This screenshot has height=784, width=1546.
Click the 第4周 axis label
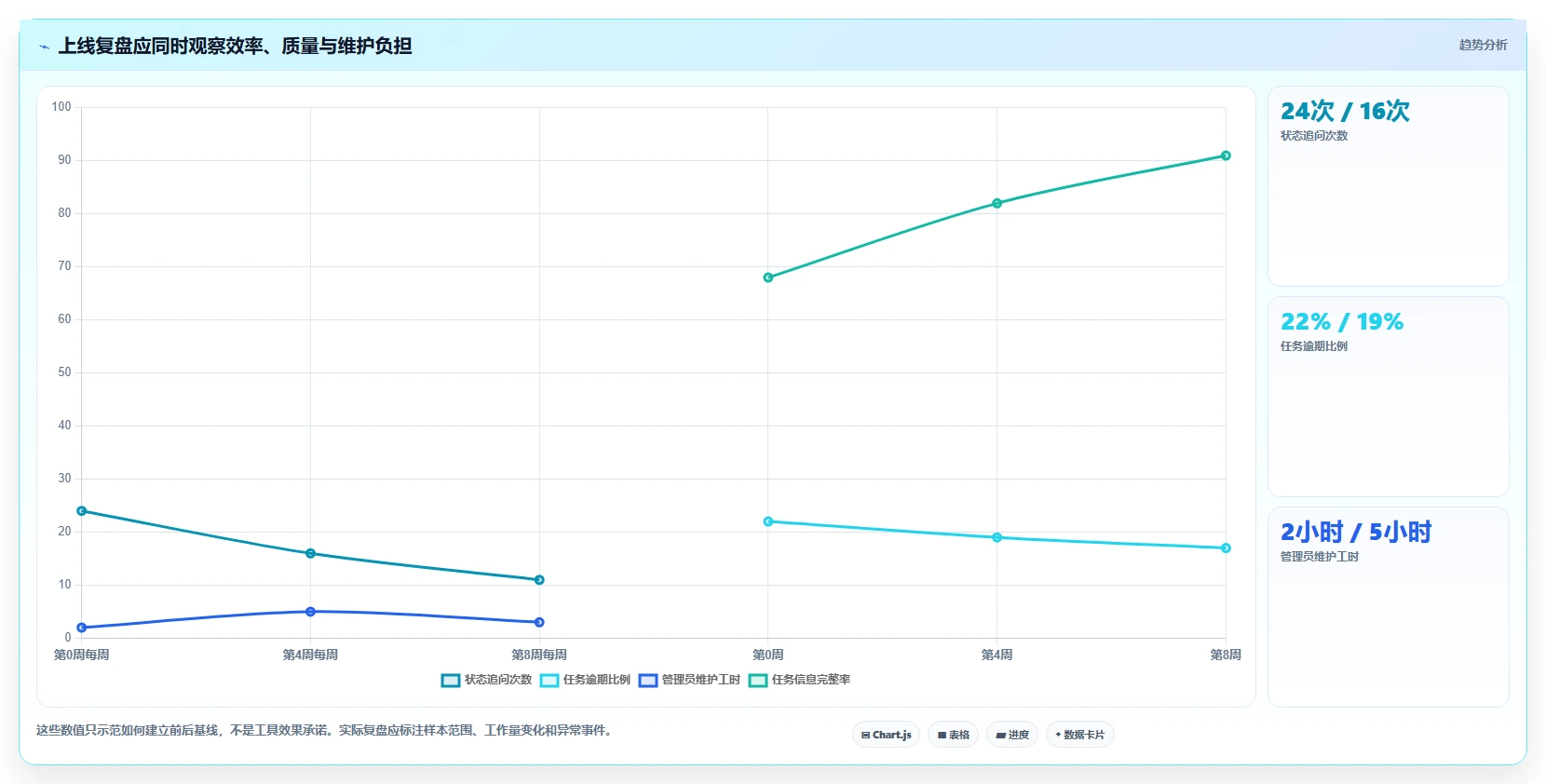coord(997,655)
